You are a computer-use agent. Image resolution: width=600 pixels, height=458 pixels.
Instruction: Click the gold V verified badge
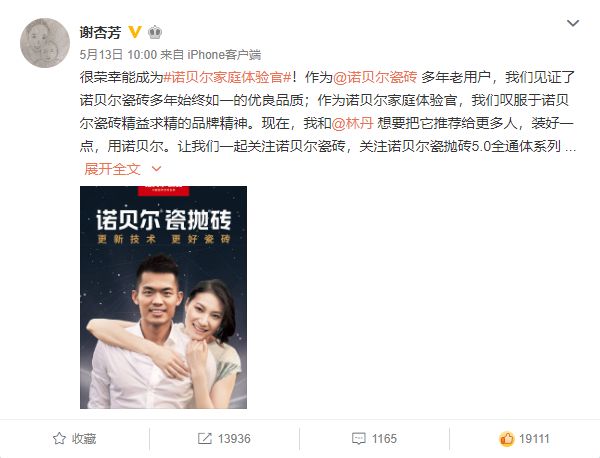[135, 32]
